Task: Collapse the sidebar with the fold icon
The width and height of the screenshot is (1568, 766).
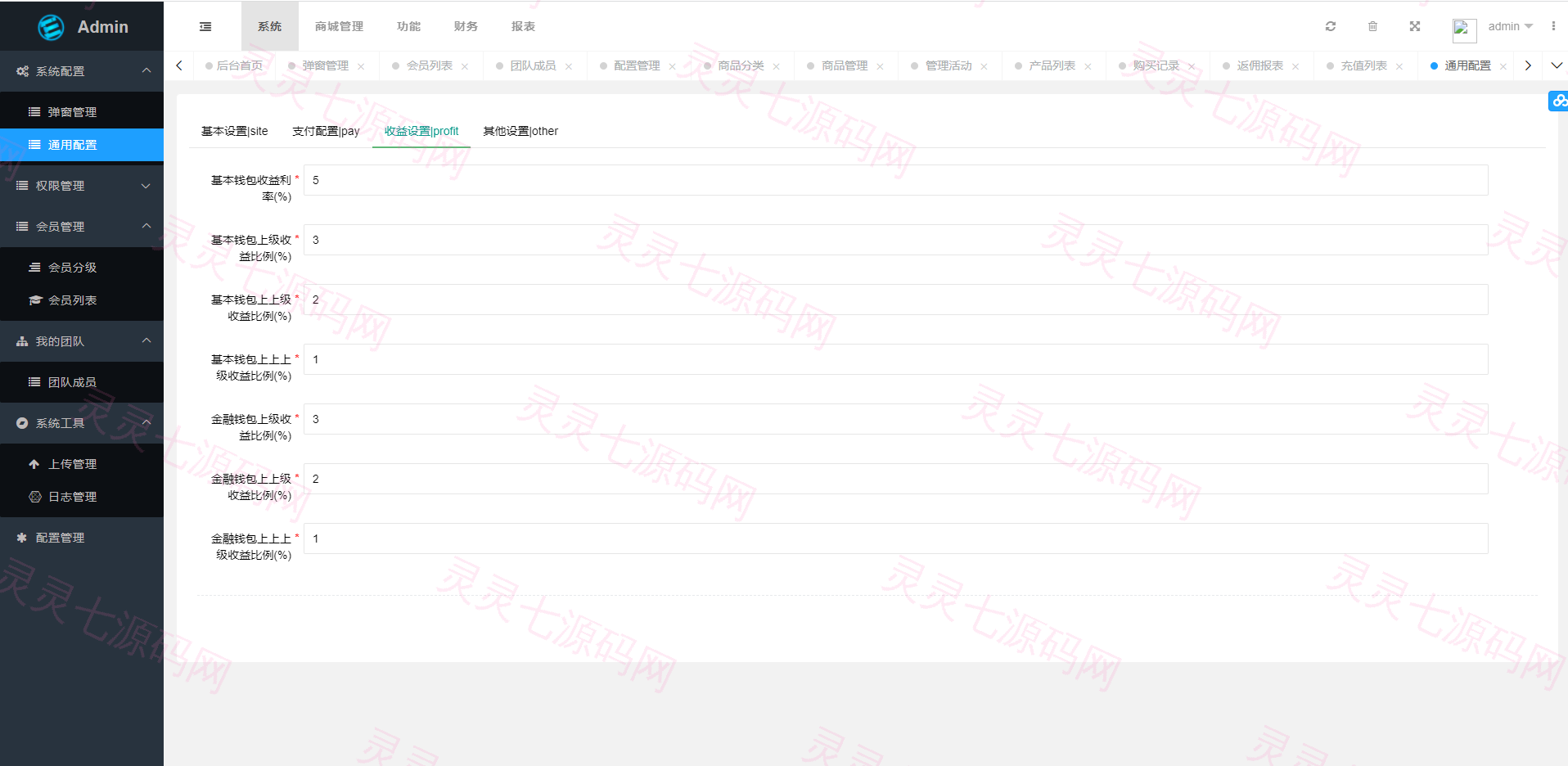Action: point(205,26)
